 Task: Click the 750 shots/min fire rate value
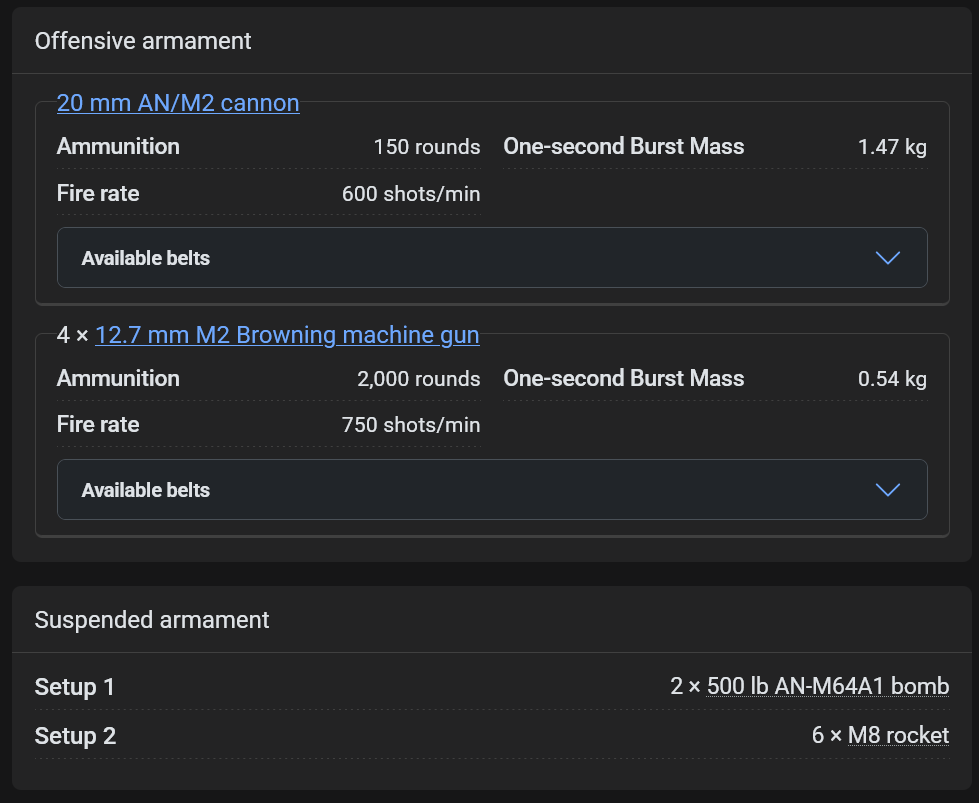[x=411, y=425]
